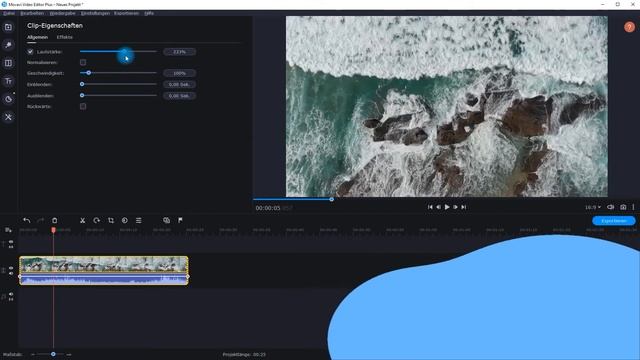The width and height of the screenshot is (640, 360).
Task: Zoom out timeline with minus button
Action: [33, 354]
